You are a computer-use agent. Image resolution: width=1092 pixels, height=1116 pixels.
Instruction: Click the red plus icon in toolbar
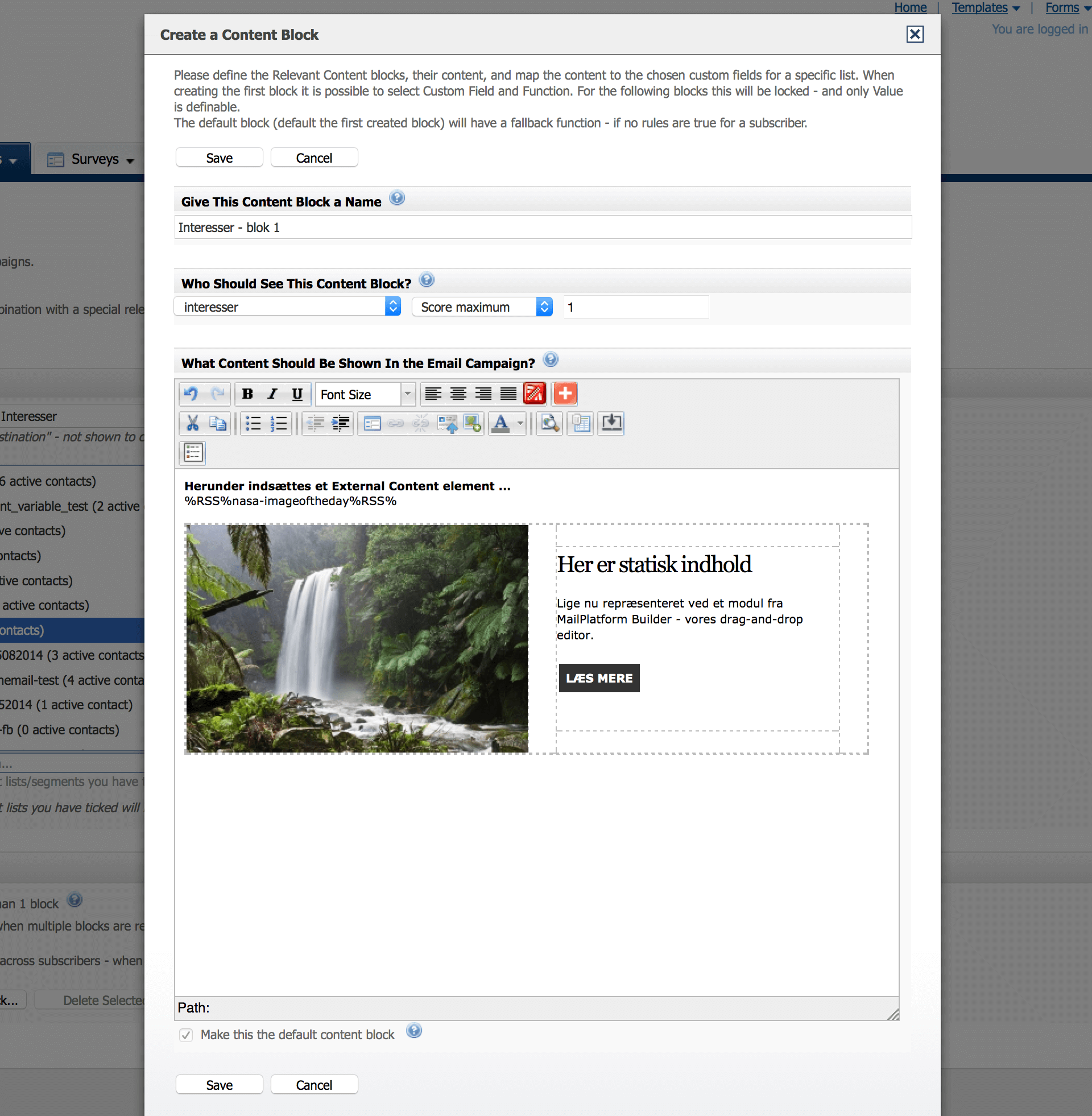pyautogui.click(x=565, y=394)
